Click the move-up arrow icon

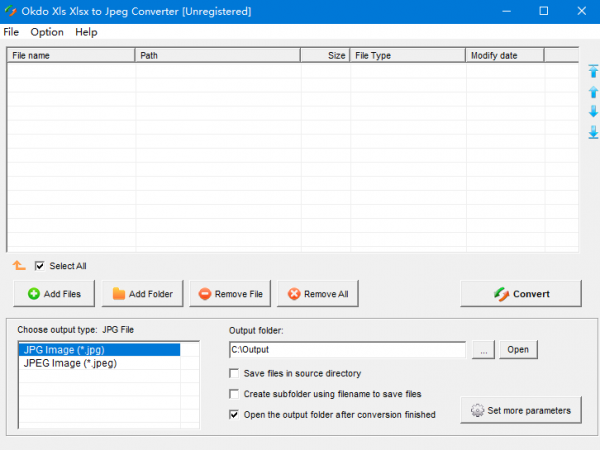tap(593, 92)
